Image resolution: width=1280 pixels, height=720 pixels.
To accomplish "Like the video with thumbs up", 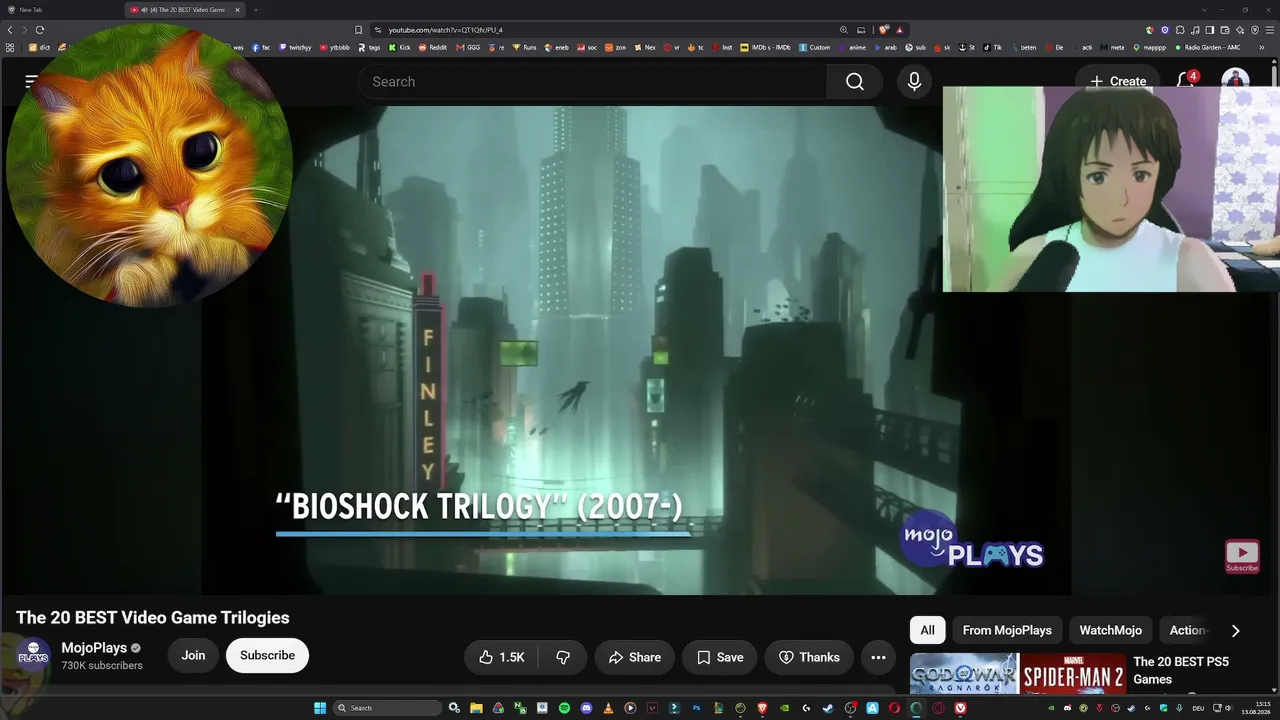I will point(501,657).
